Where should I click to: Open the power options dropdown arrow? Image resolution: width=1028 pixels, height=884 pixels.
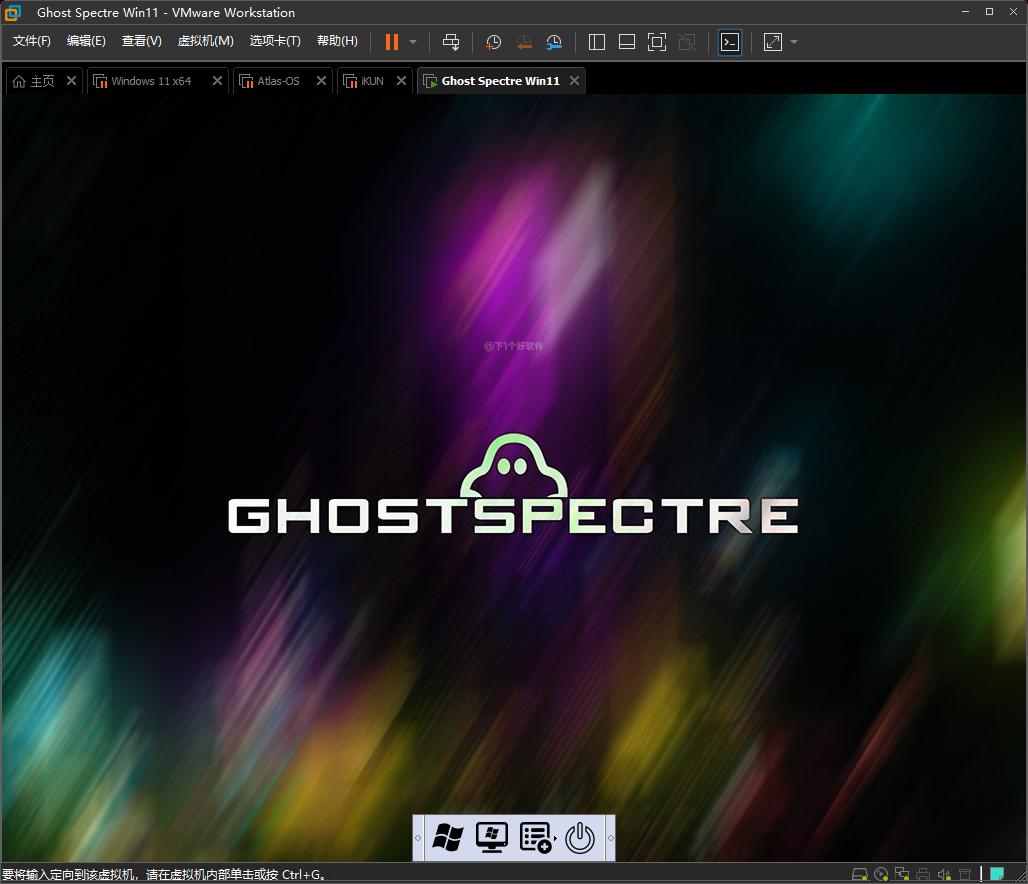coord(413,42)
